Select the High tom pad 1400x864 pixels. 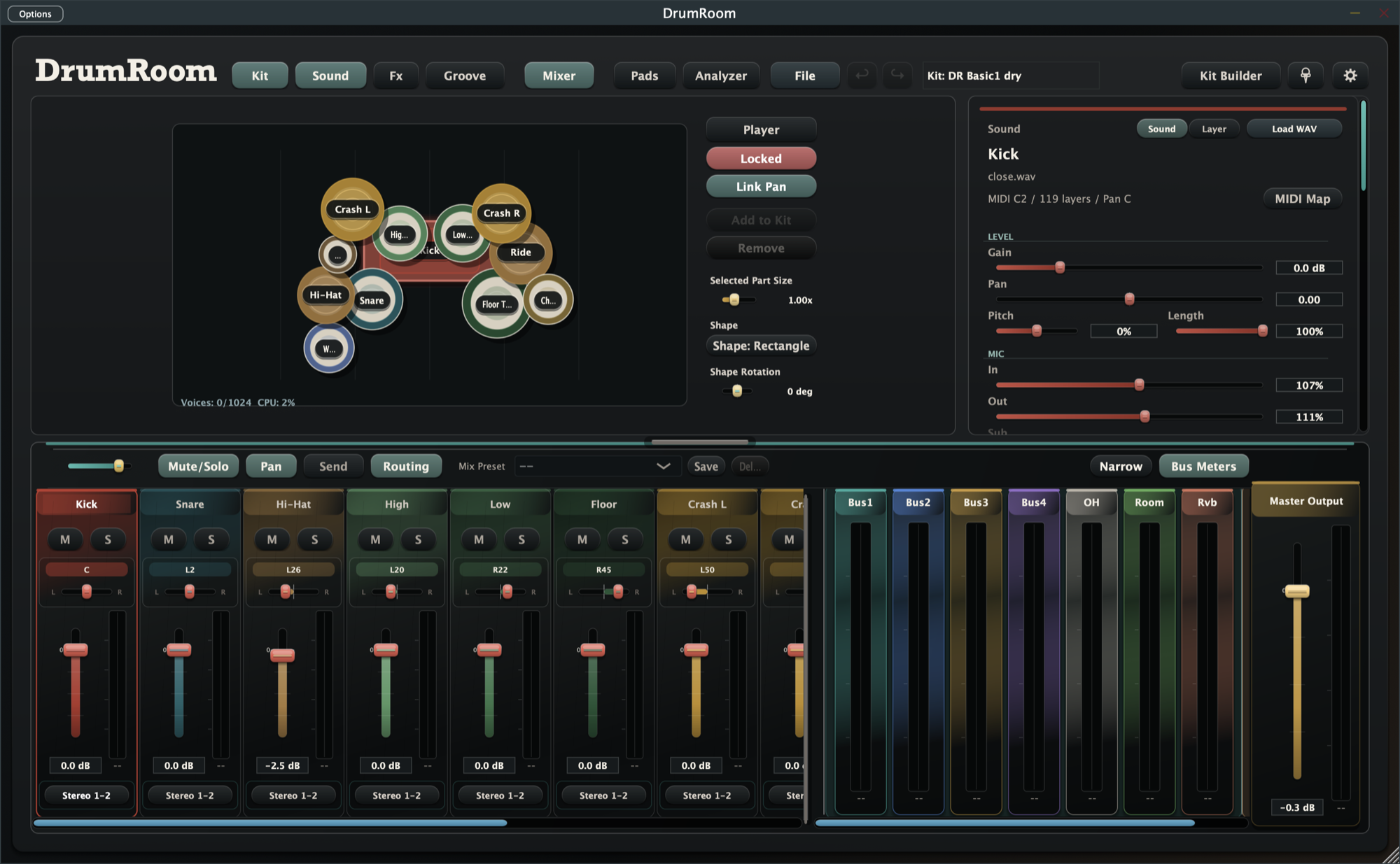click(400, 235)
